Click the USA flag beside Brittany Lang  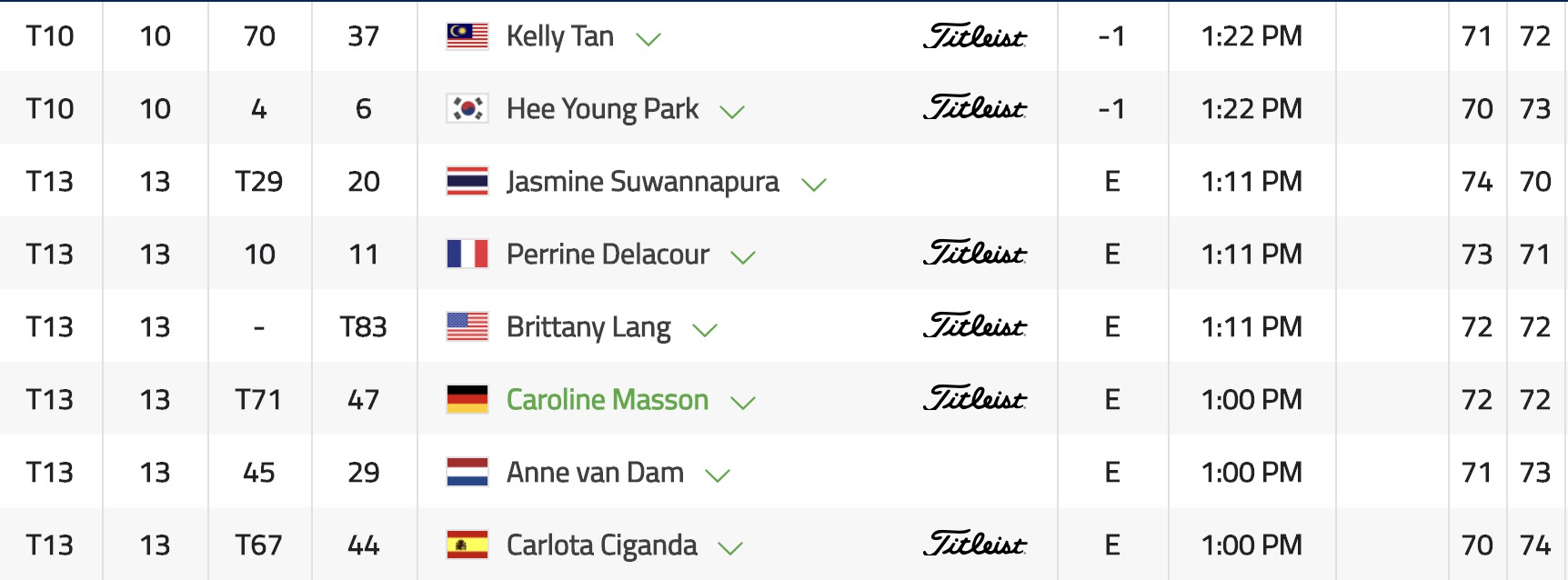point(467,326)
